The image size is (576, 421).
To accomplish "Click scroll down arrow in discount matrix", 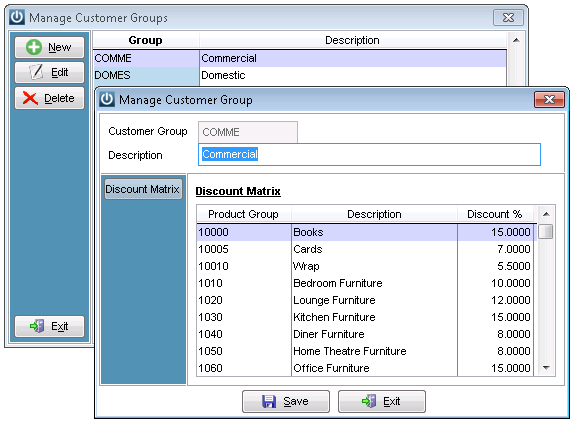I will (x=546, y=368).
